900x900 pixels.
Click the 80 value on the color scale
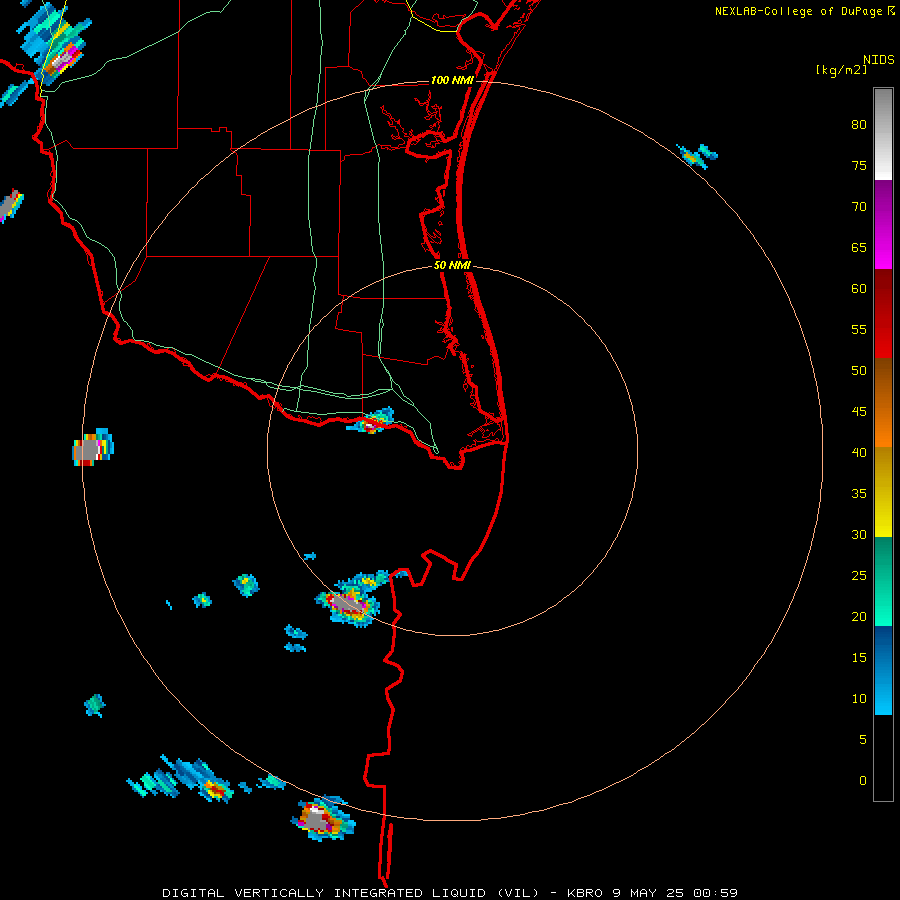pyautogui.click(x=859, y=125)
